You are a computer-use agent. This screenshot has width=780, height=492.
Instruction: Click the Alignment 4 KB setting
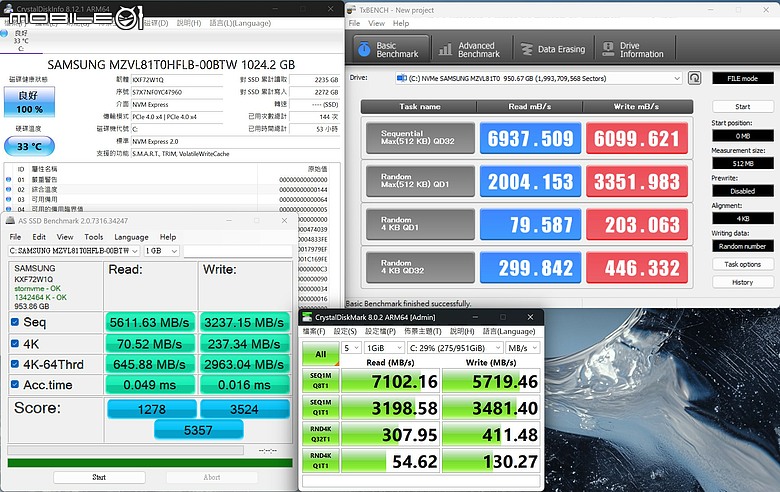(743, 218)
